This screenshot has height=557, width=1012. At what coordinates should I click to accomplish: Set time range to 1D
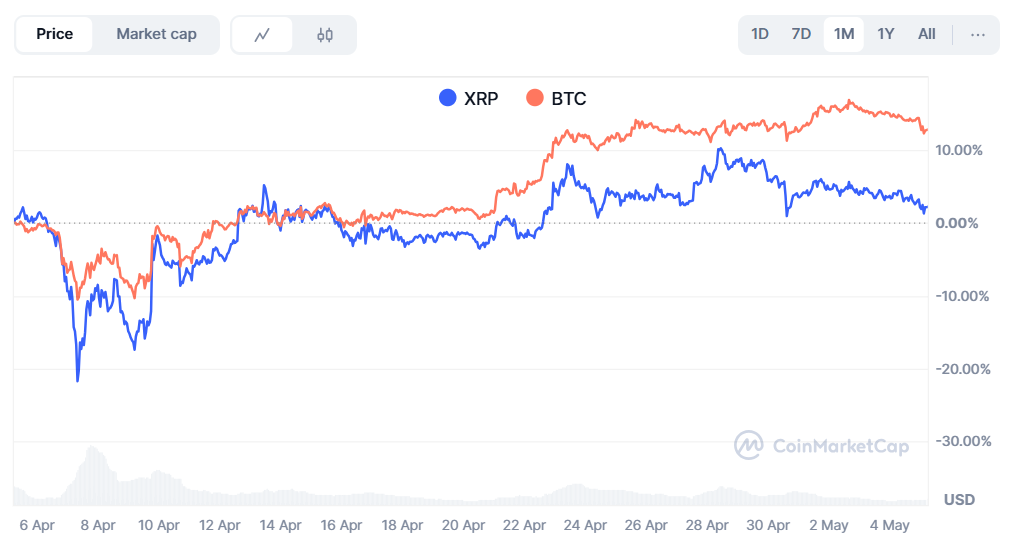coord(760,34)
